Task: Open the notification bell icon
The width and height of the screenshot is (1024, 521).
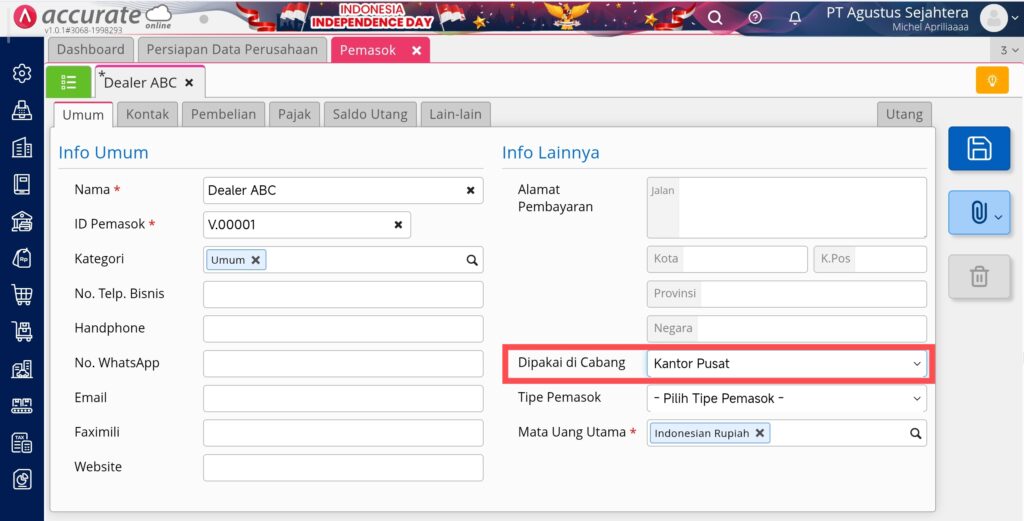Action: click(795, 18)
